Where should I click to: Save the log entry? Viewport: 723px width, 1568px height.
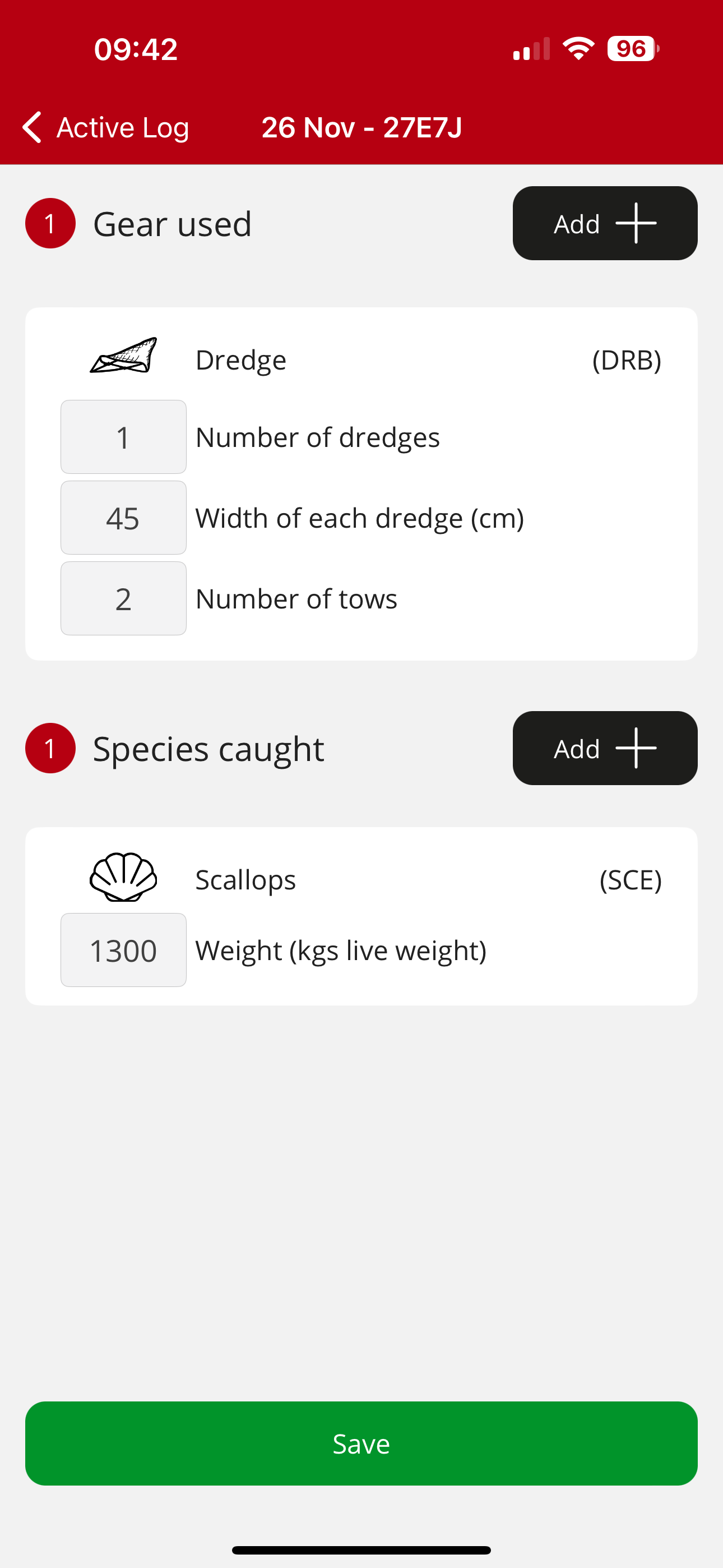[x=361, y=1443]
